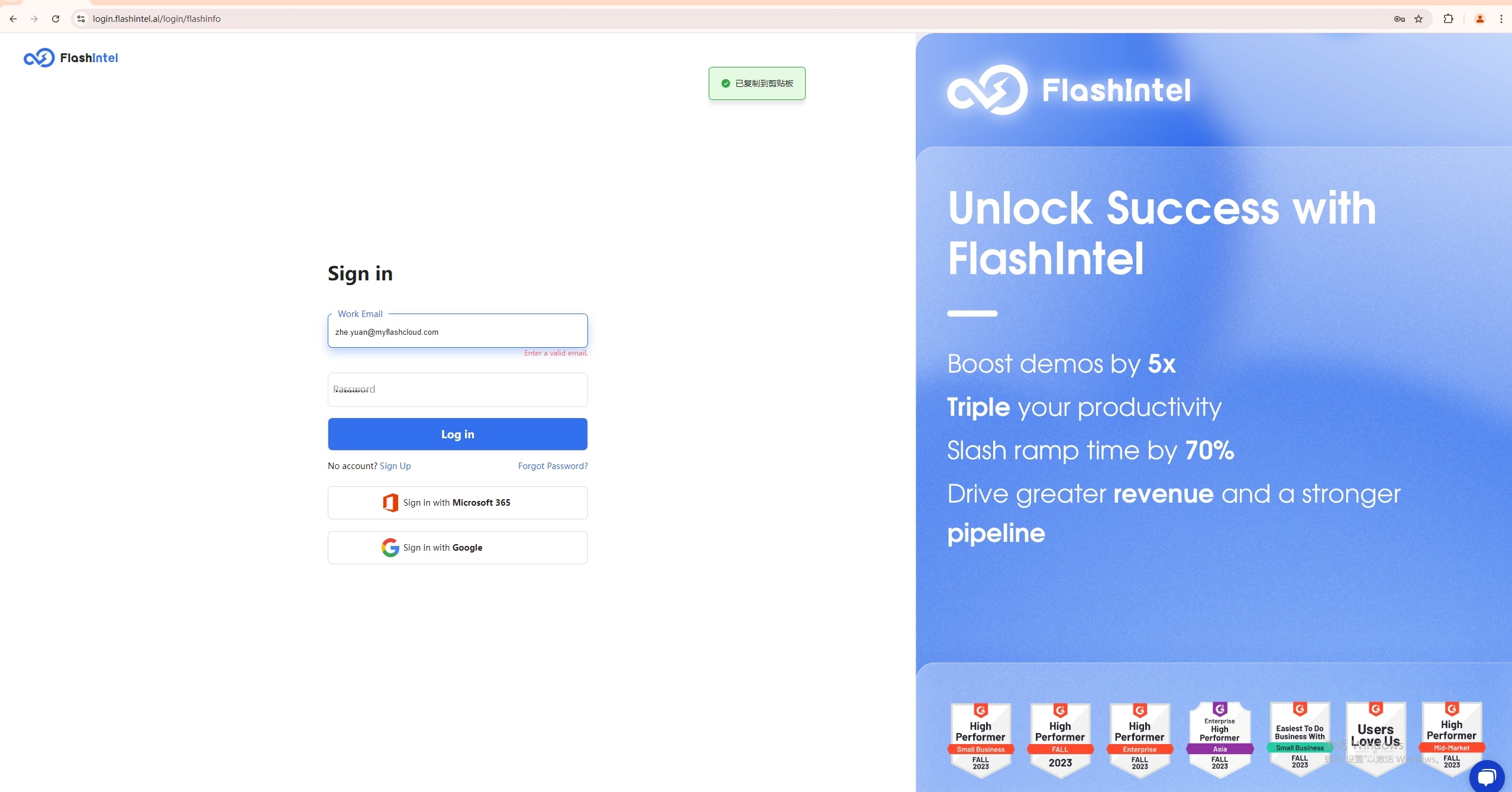This screenshot has height=792, width=1512.
Task: Click the Work Email input field
Action: point(457,331)
